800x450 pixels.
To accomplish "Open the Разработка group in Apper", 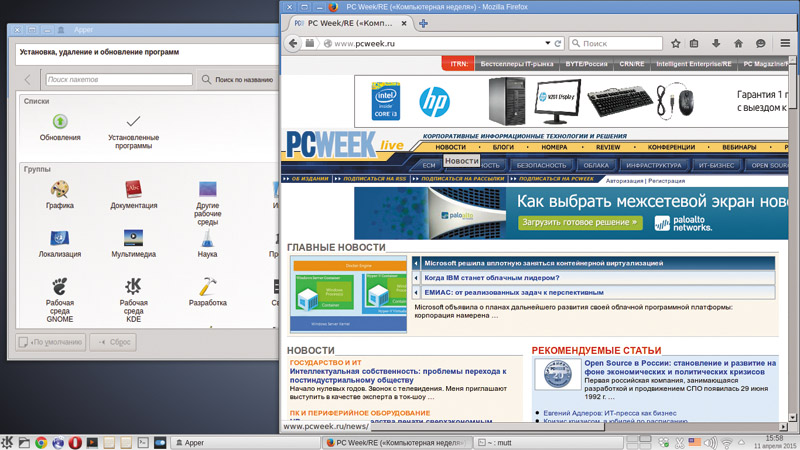I will pos(208,292).
